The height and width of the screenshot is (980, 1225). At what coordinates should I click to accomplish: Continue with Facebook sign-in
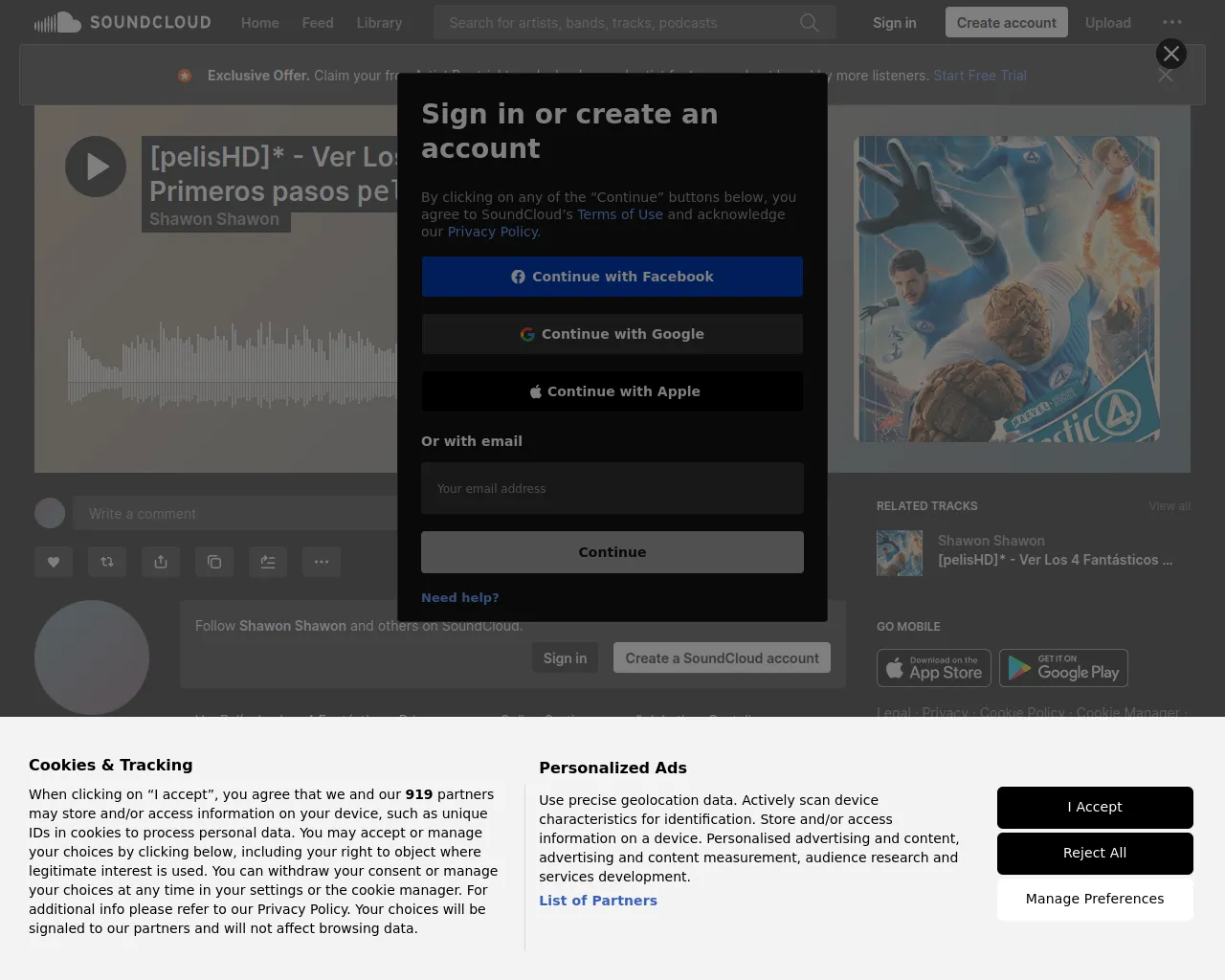(x=612, y=277)
